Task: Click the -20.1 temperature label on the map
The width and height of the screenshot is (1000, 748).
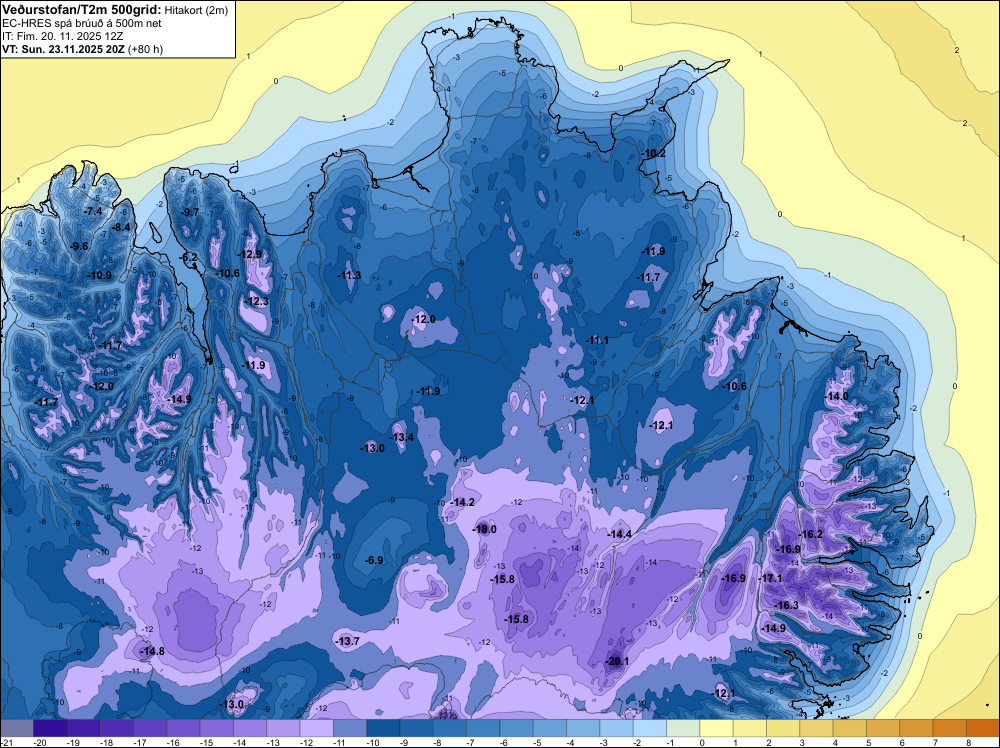Action: click(x=617, y=661)
